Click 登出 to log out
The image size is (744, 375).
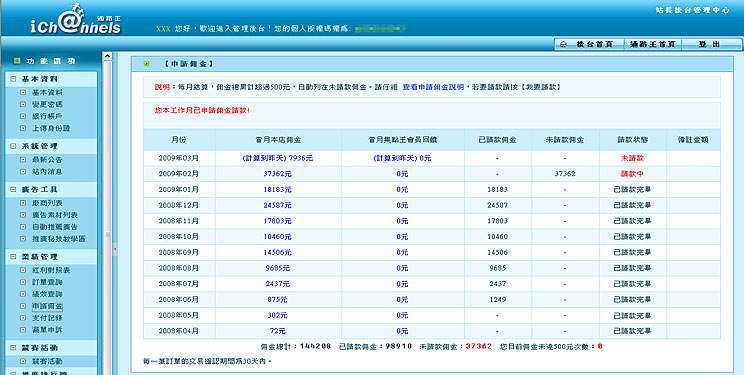709,44
